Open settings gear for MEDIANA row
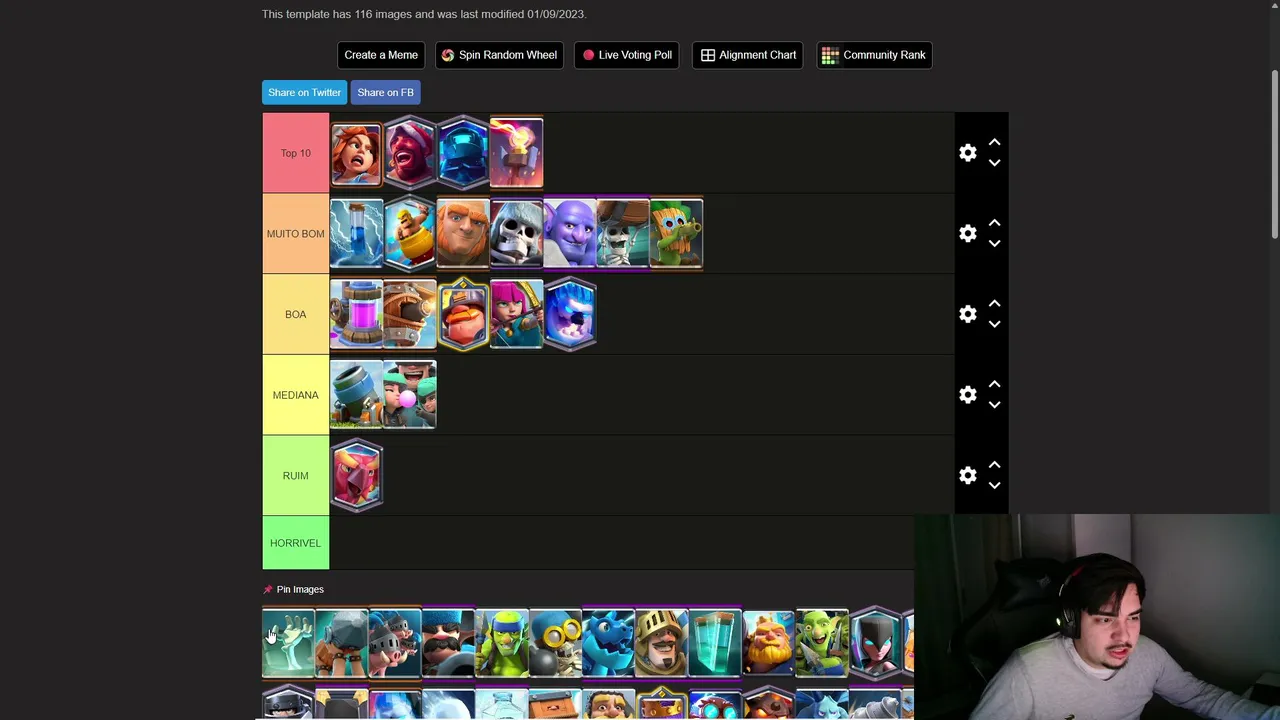The height and width of the screenshot is (720, 1280). (x=967, y=395)
